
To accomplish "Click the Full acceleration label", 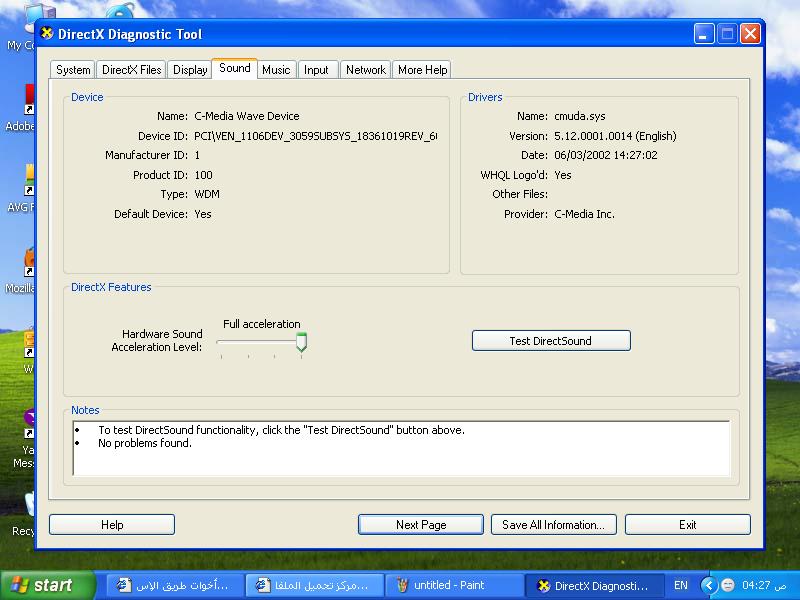I will [x=262, y=324].
